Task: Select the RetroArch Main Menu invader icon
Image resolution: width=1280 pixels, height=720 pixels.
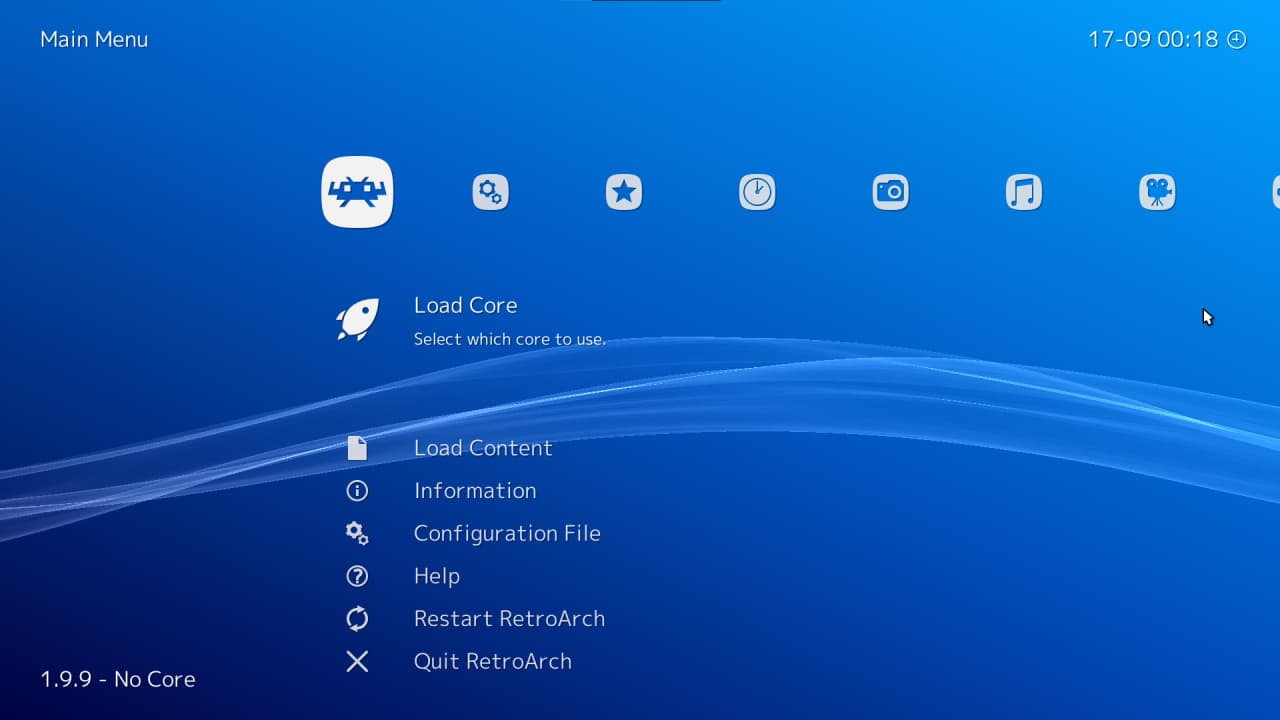Action: pyautogui.click(x=357, y=192)
